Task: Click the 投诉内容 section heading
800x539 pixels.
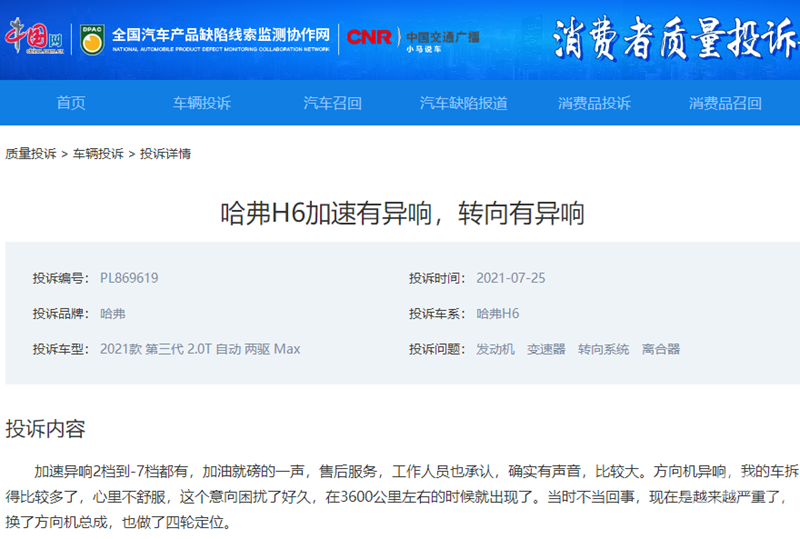Action: point(45,429)
